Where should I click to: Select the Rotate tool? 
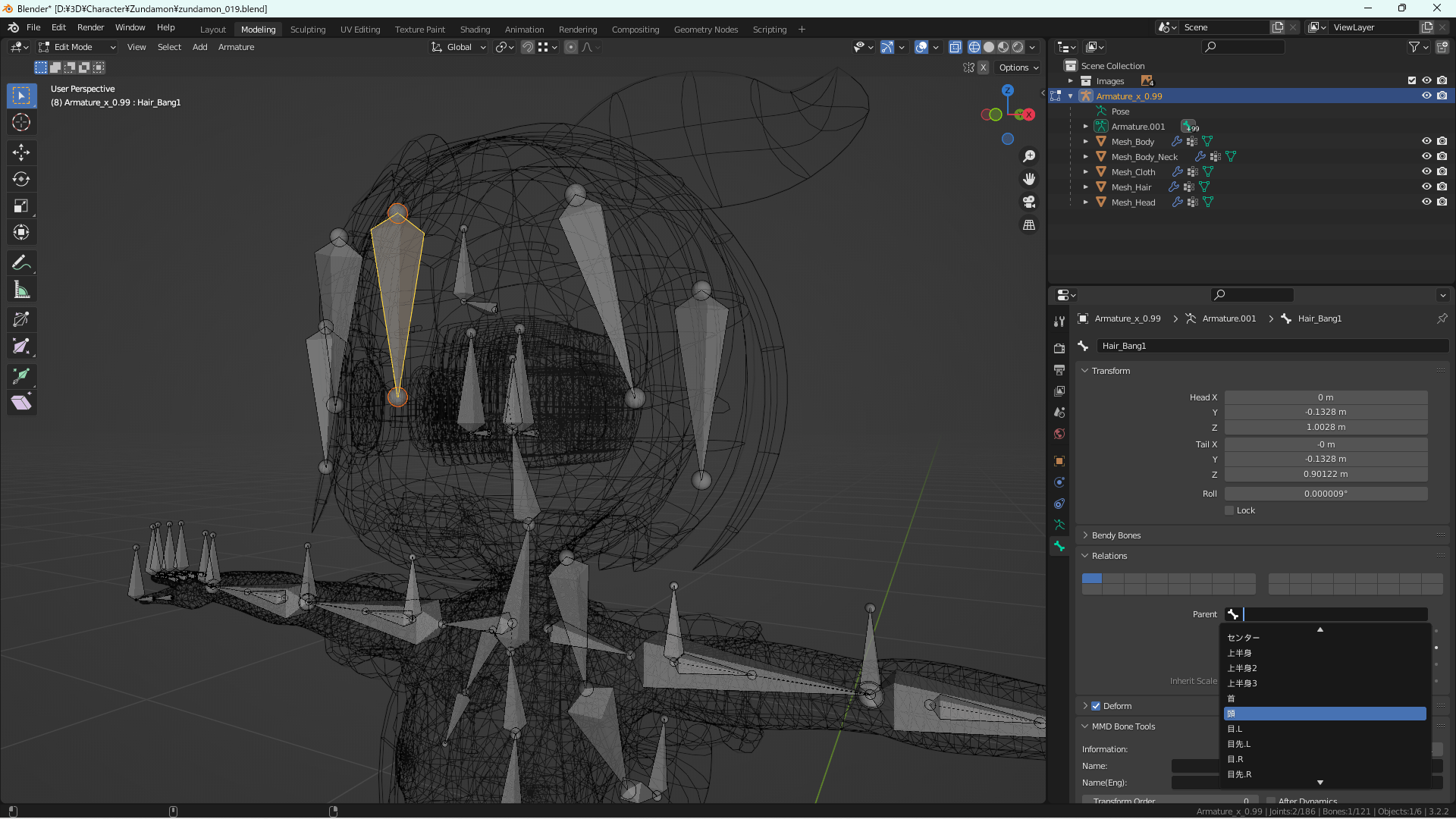click(21, 180)
